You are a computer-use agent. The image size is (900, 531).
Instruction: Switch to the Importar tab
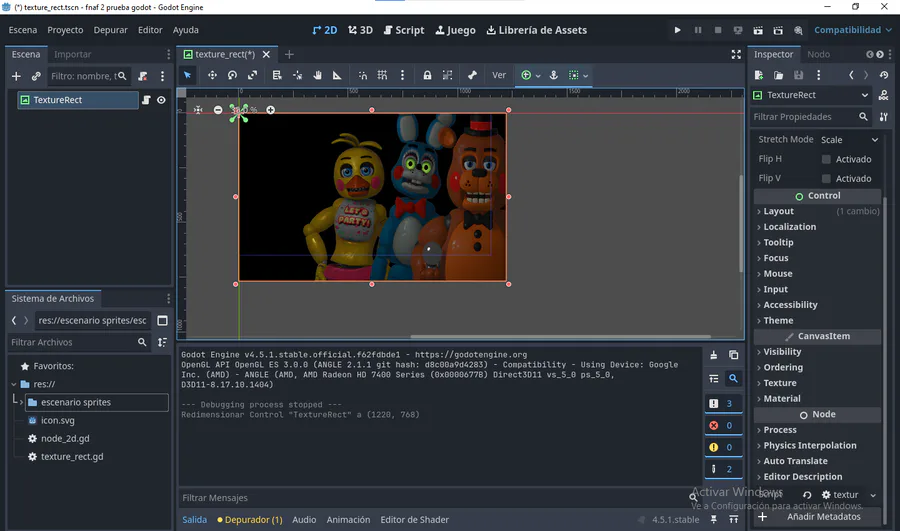point(72,54)
